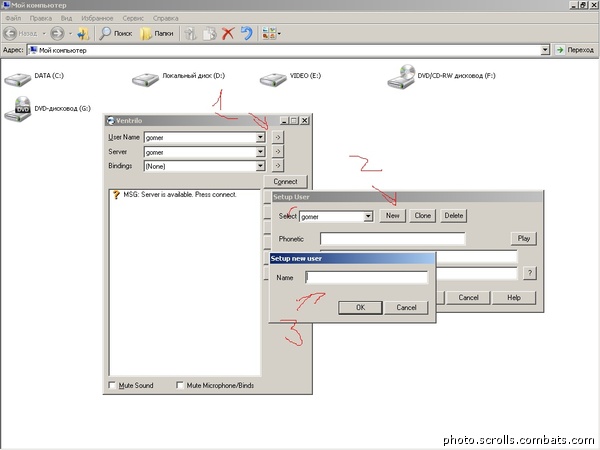
Task: Click Help in Setup User dialog
Action: tap(514, 297)
